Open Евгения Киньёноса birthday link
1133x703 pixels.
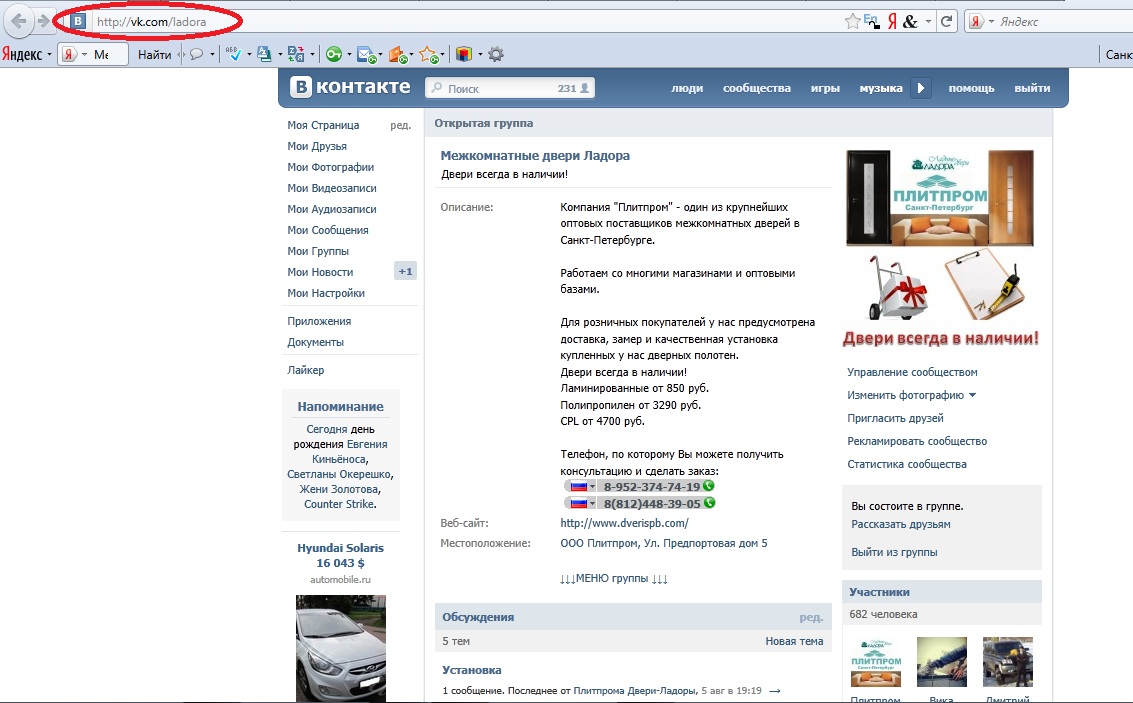click(x=350, y=452)
